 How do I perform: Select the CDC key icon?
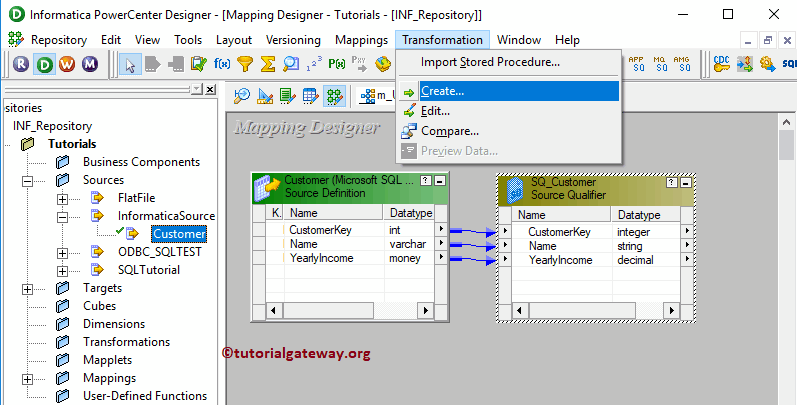pos(721,64)
